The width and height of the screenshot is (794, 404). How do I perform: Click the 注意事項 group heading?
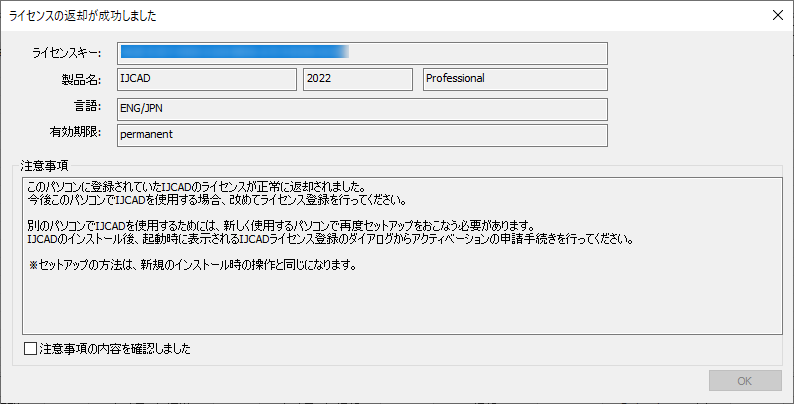click(45, 166)
